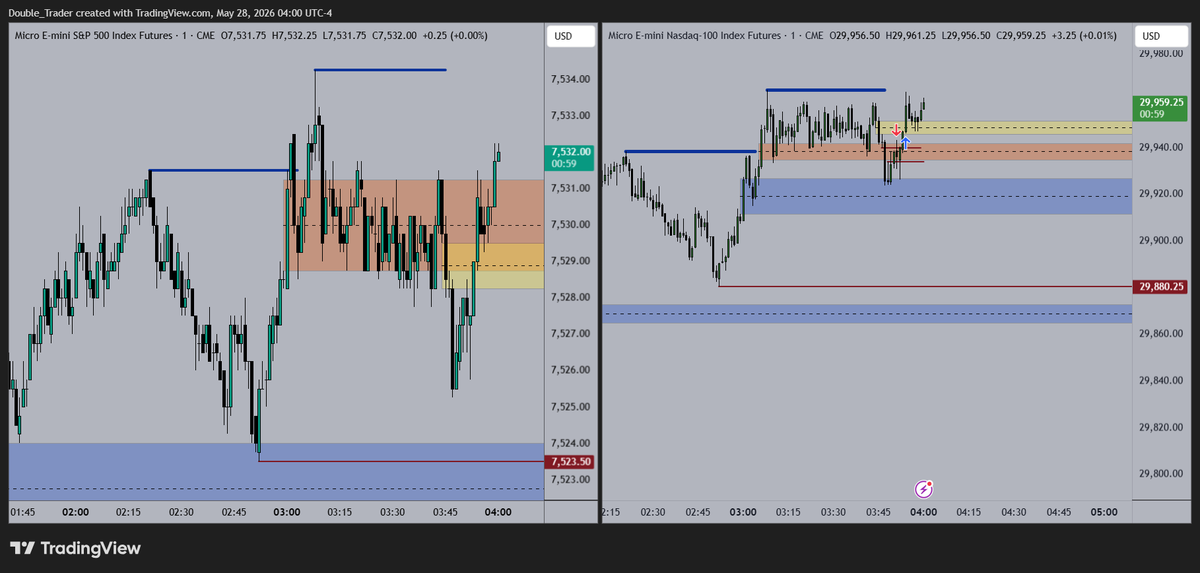Click the red 29,880.25 price line label
This screenshot has height=573, width=1200.
(1160, 287)
